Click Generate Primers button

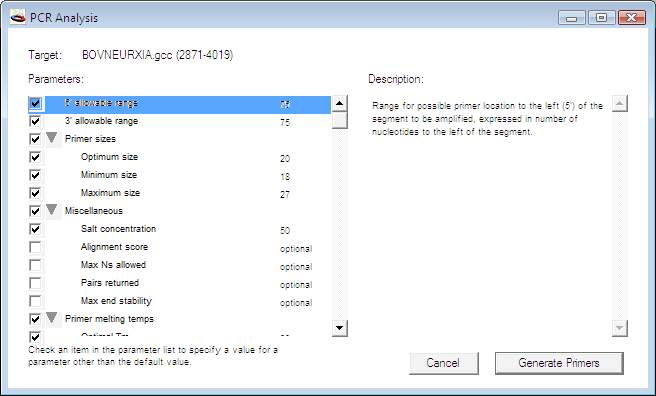click(559, 363)
